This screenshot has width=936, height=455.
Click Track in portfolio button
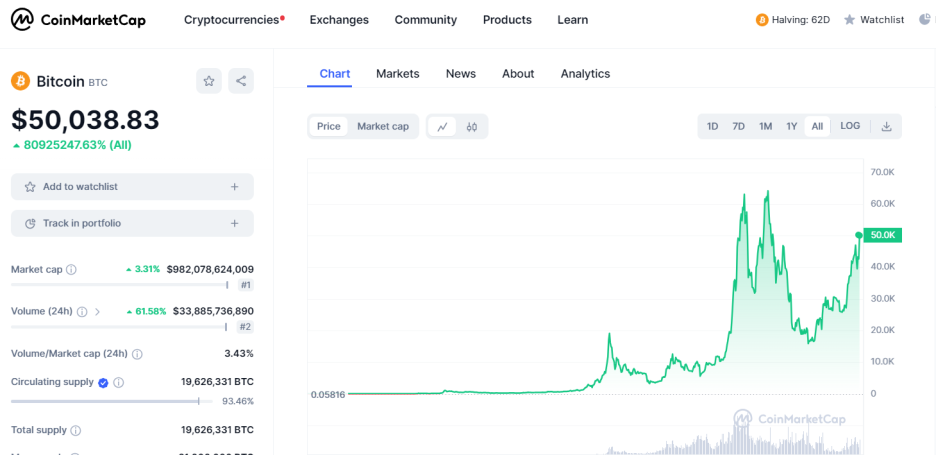(x=133, y=223)
